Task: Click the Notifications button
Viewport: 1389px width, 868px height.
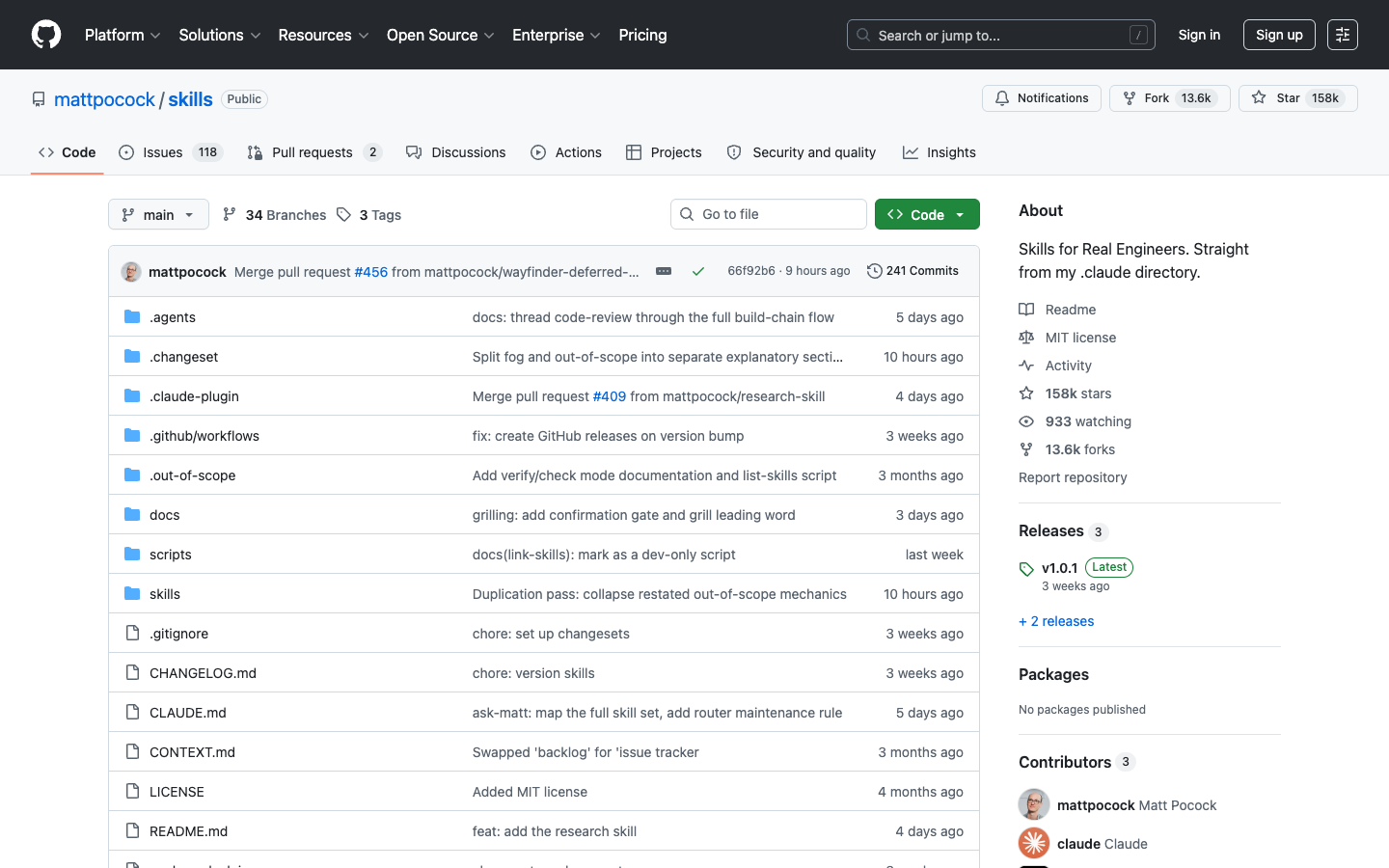Action: [x=1042, y=98]
